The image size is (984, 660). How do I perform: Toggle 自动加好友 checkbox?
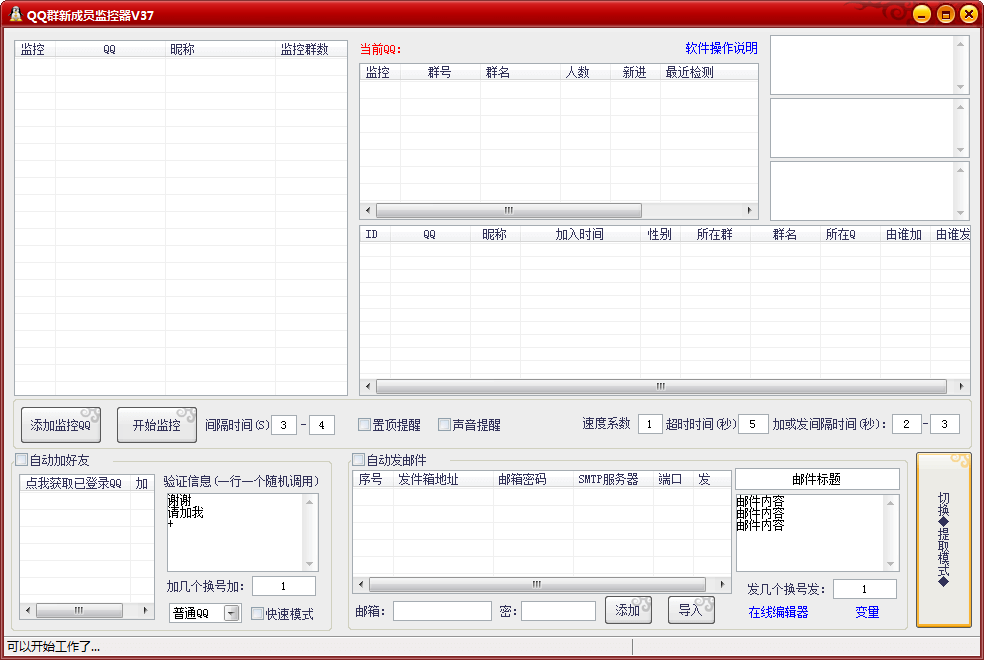click(22, 460)
